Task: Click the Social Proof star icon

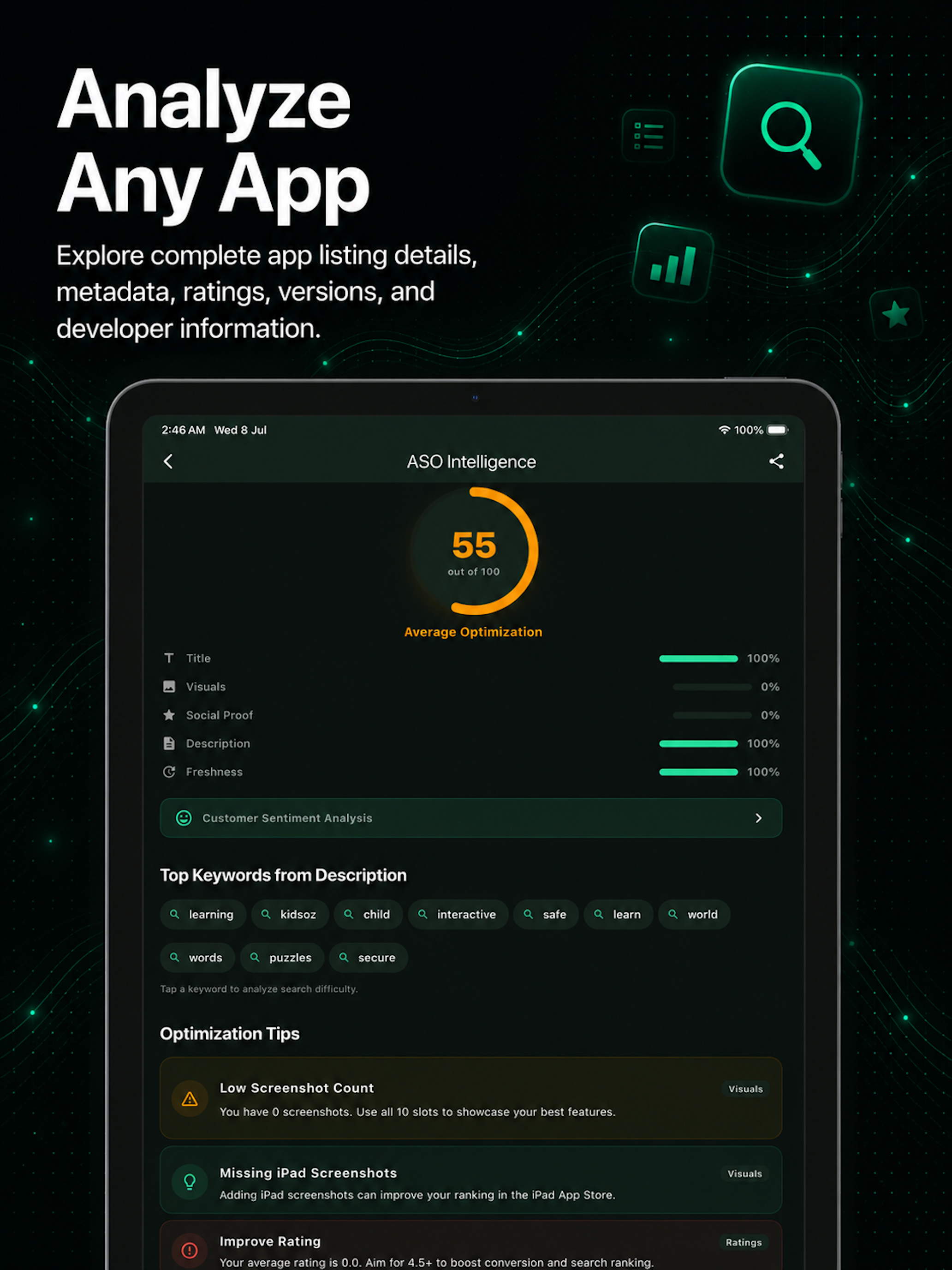Action: click(169, 715)
